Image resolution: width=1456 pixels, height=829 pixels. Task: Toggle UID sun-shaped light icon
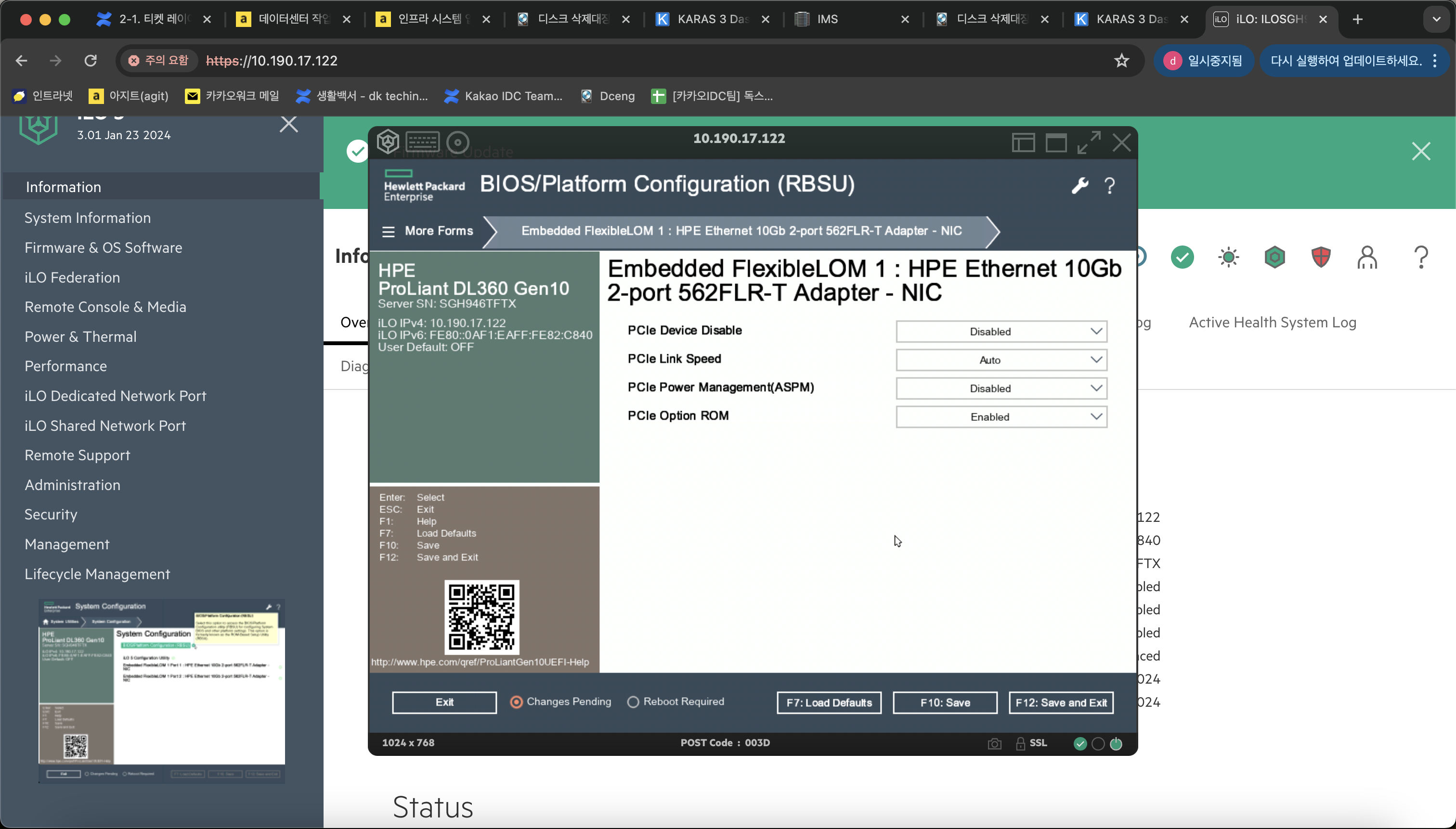[1228, 258]
